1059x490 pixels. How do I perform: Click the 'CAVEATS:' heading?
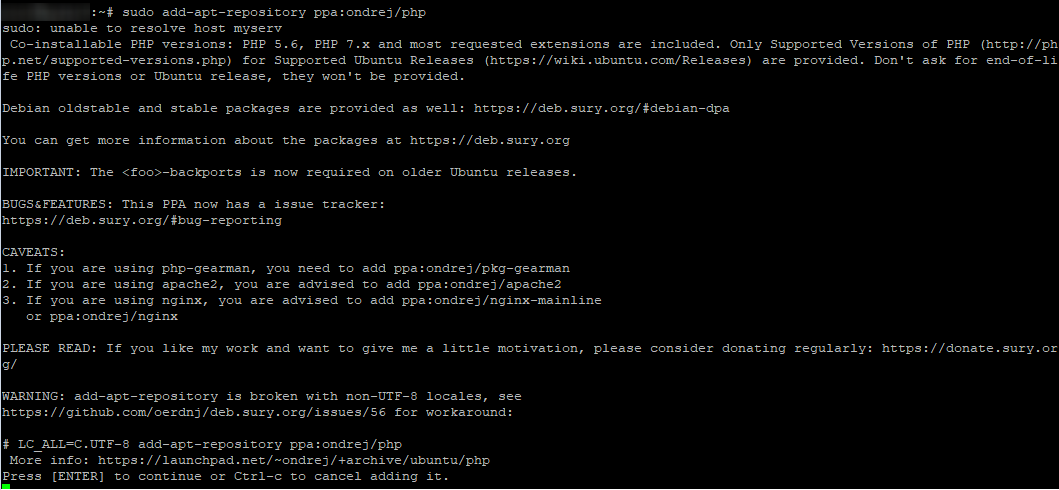click(34, 252)
